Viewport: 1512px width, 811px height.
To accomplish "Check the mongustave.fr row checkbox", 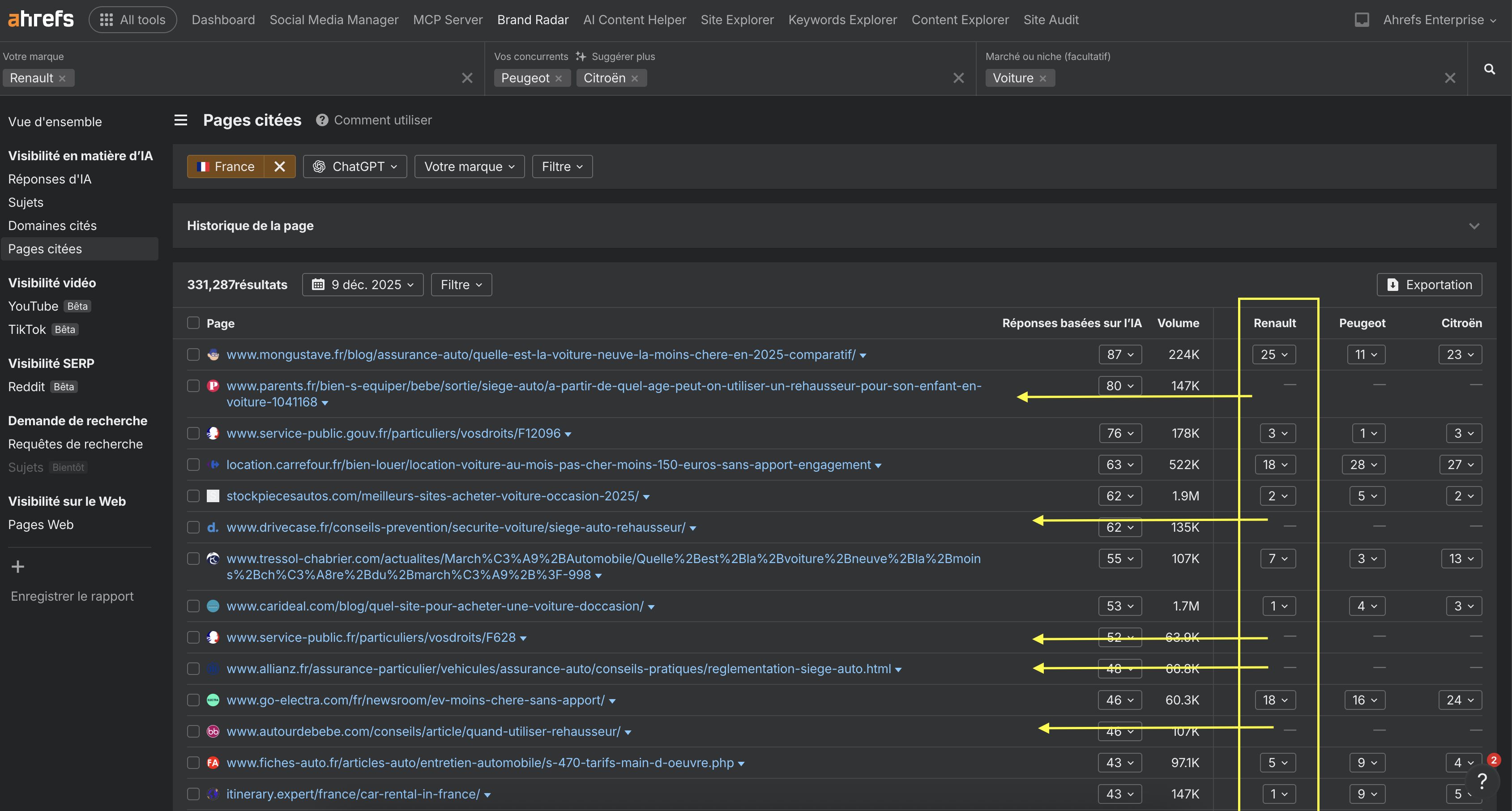I will pos(193,354).
